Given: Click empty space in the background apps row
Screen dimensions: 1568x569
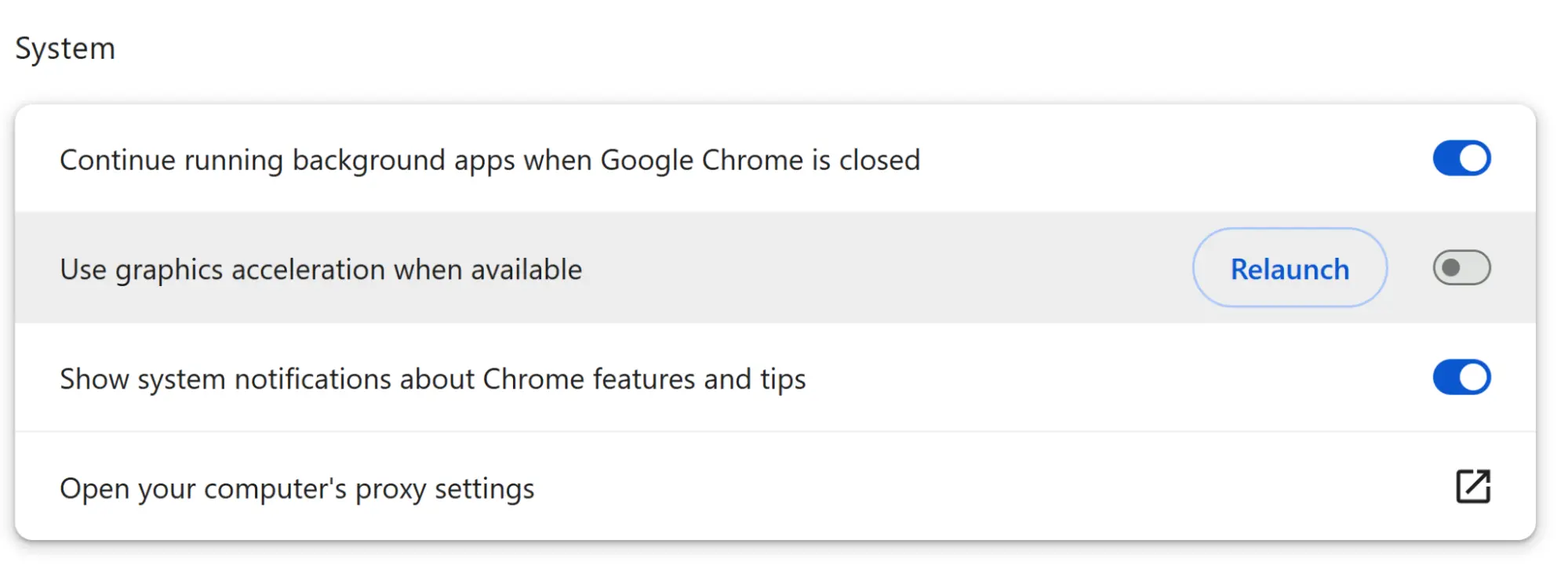Looking at the screenshot, I should 1177,158.
